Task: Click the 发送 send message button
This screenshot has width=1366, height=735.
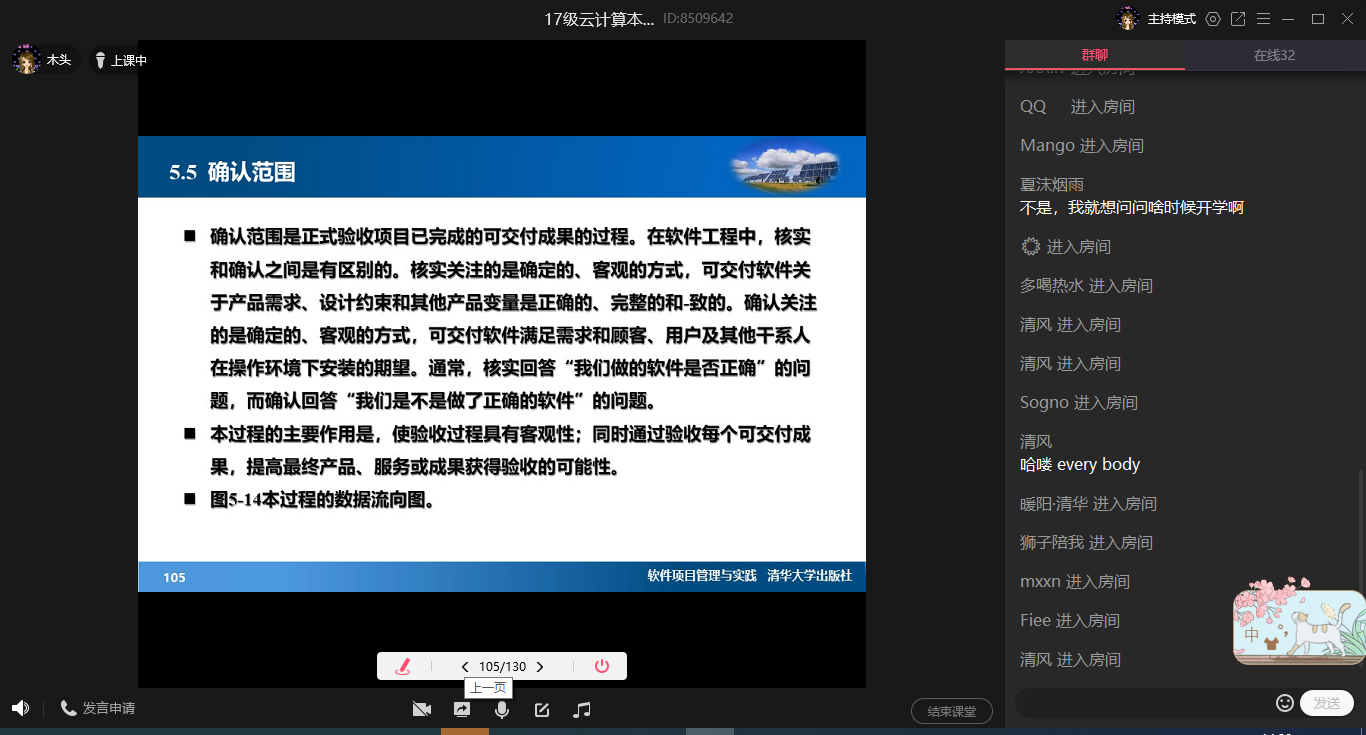Action: click(1326, 703)
